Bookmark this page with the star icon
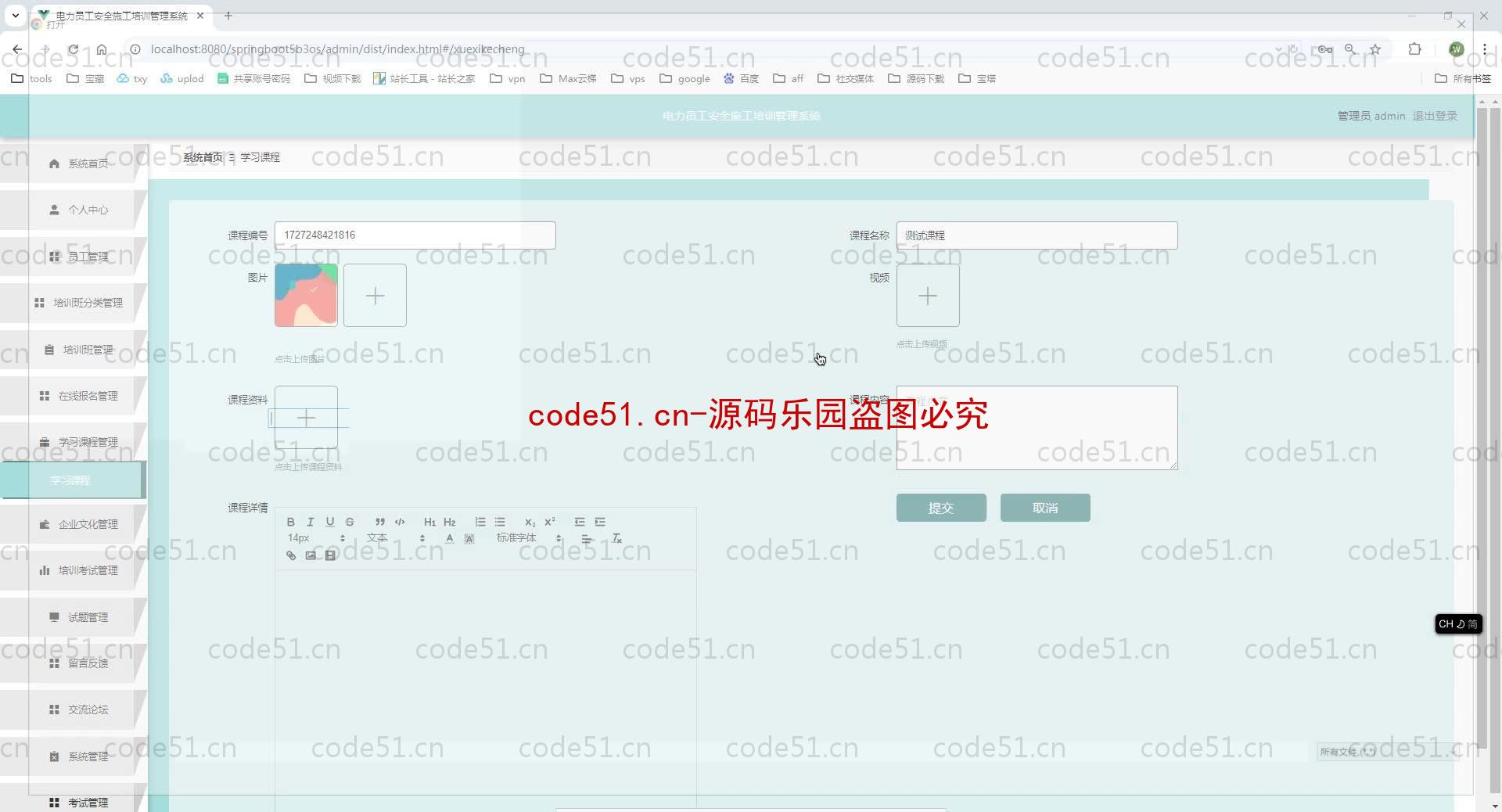1502x812 pixels. (x=1375, y=49)
